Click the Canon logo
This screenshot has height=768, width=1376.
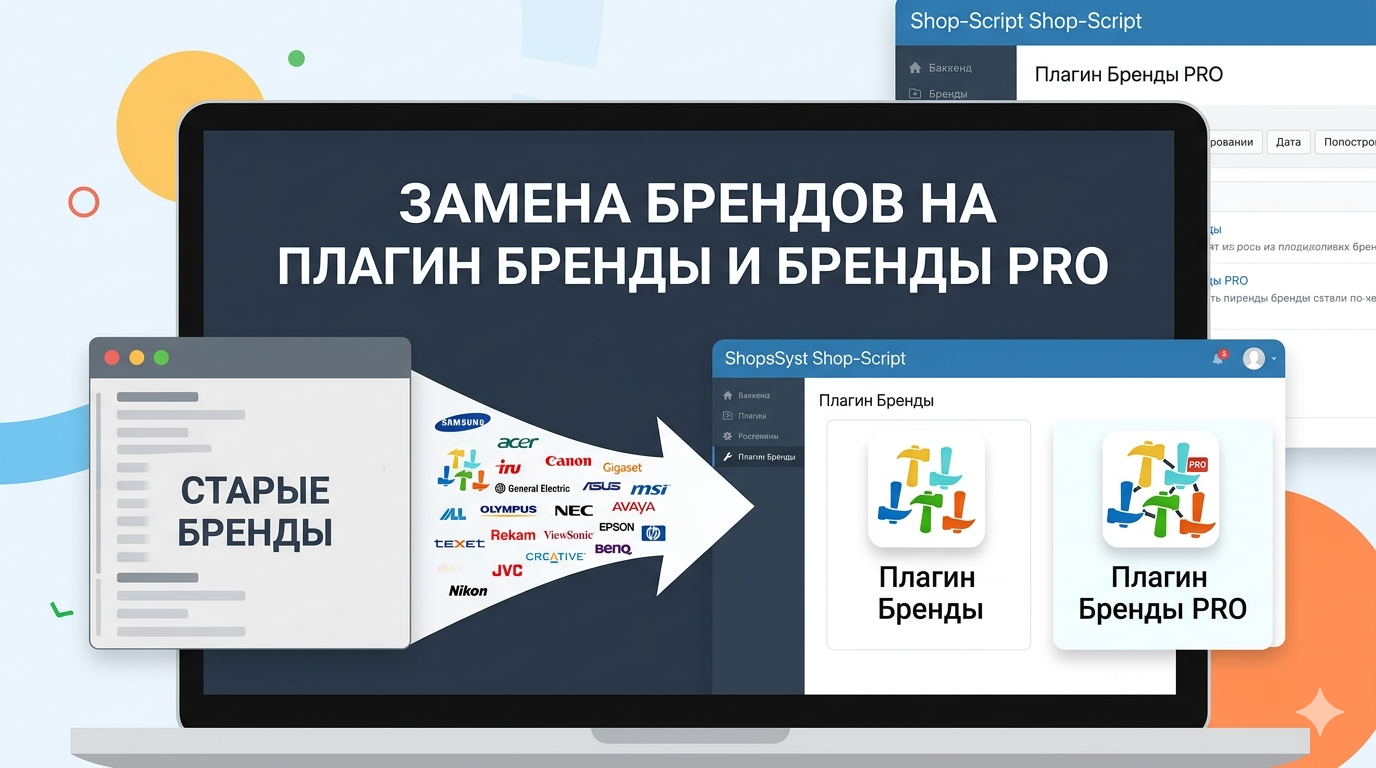[568, 461]
